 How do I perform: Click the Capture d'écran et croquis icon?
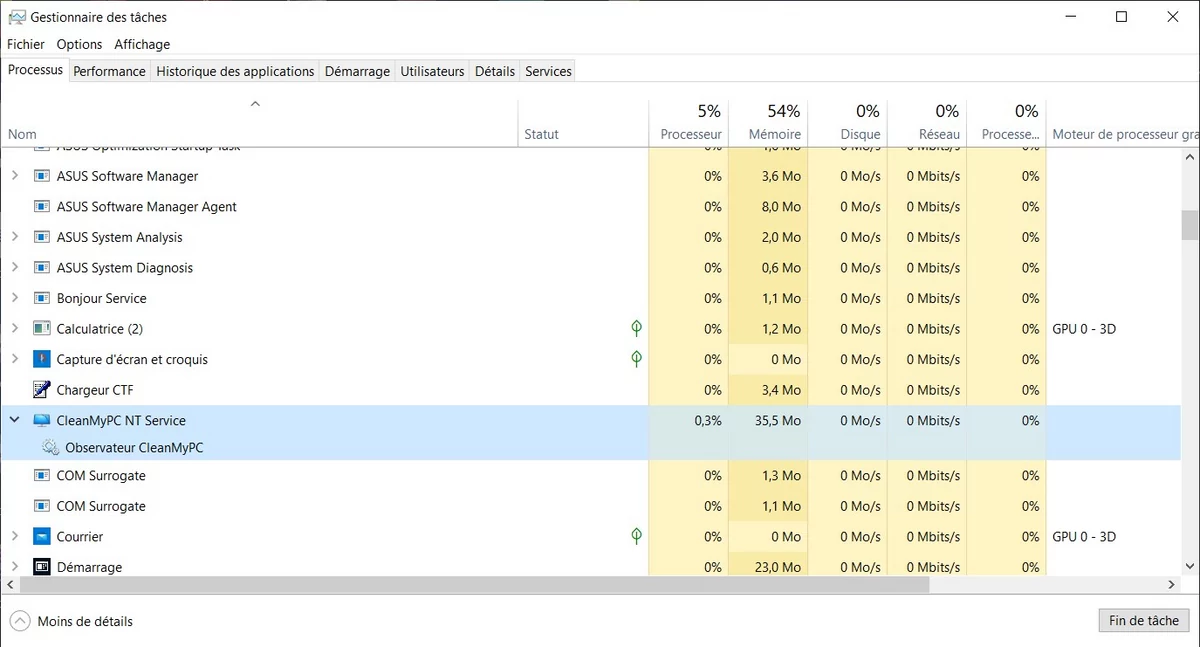pos(41,359)
